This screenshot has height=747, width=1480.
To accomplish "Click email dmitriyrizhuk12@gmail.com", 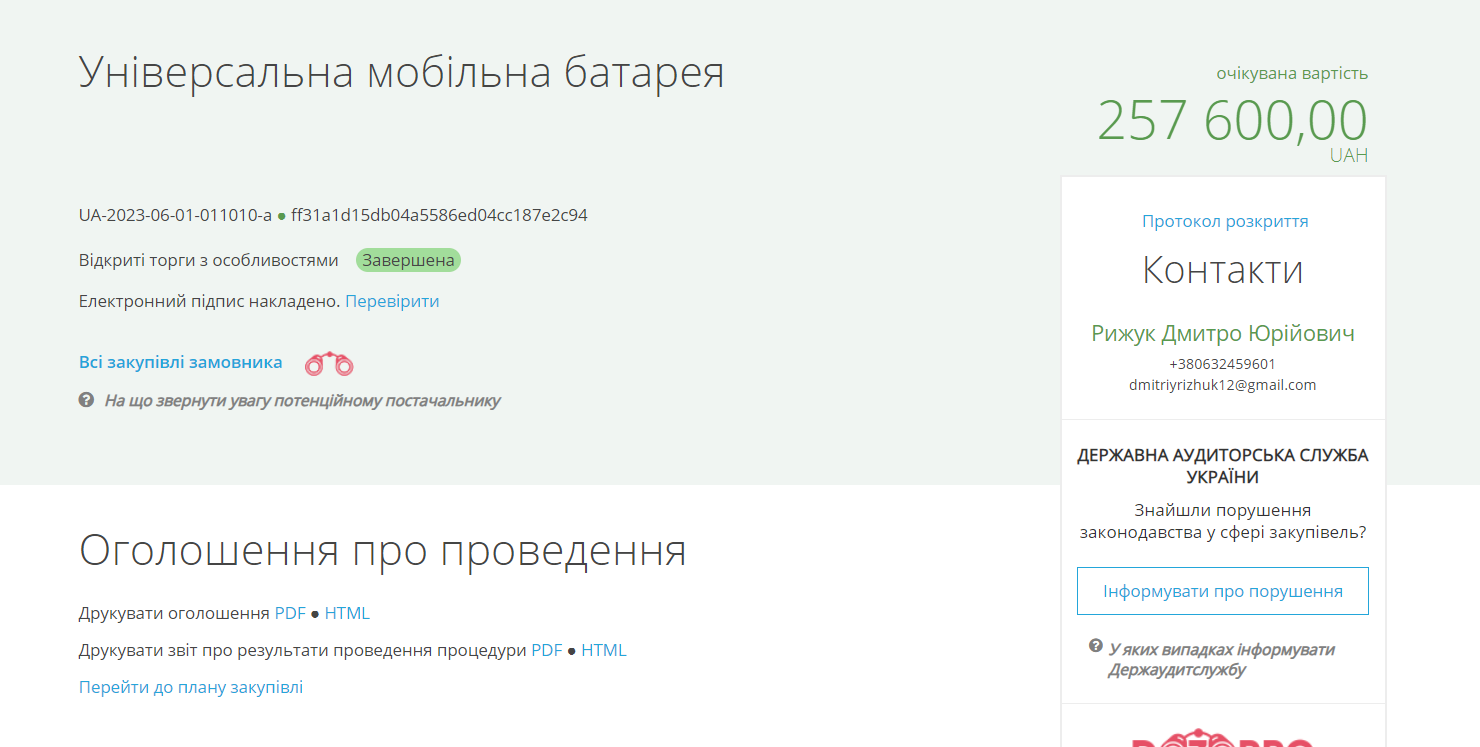I will click(x=1223, y=384).
